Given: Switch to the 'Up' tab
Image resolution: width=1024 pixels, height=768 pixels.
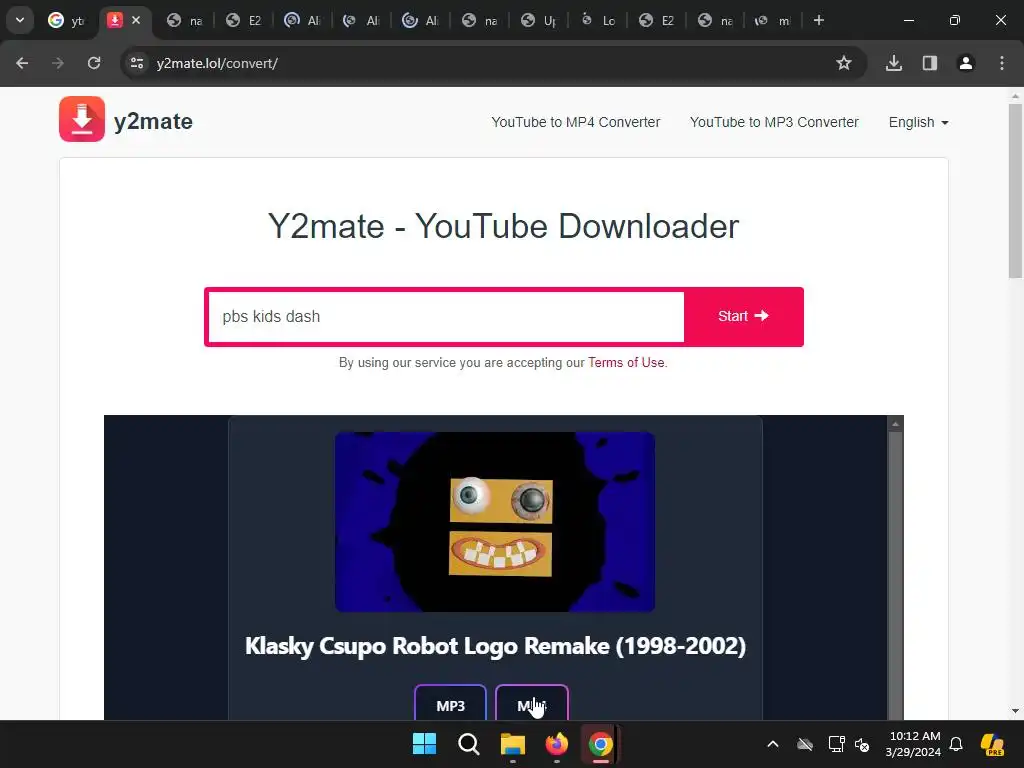Looking at the screenshot, I should coord(538,20).
